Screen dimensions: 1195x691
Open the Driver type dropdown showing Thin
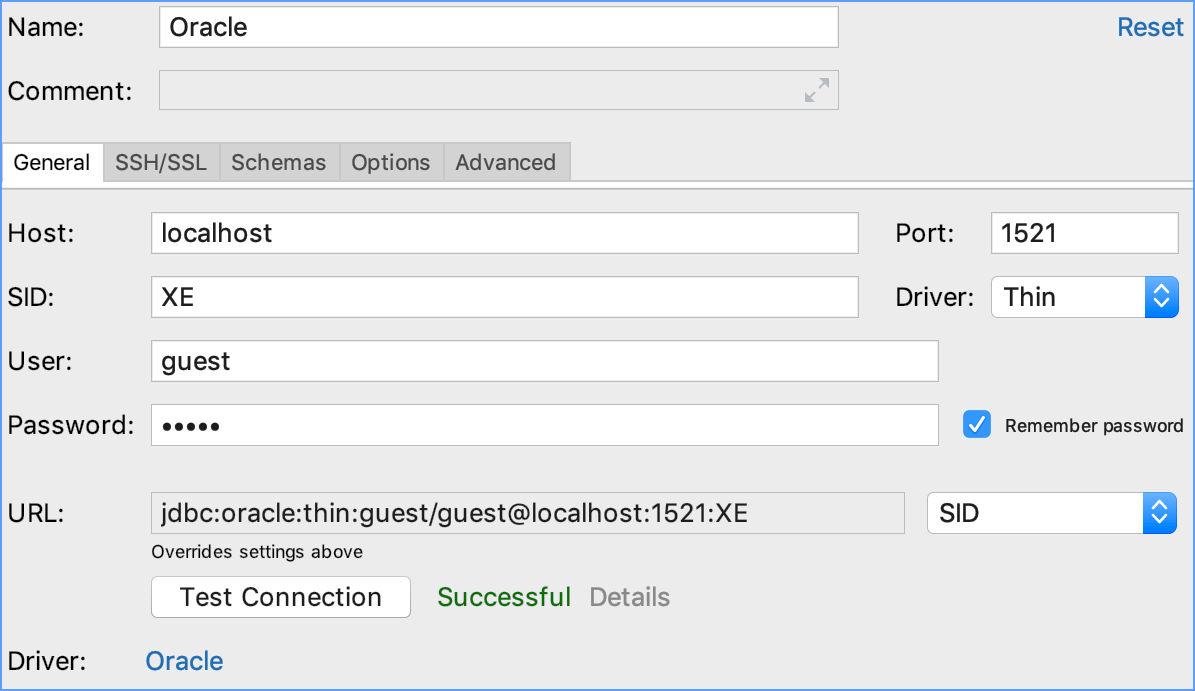(1084, 297)
